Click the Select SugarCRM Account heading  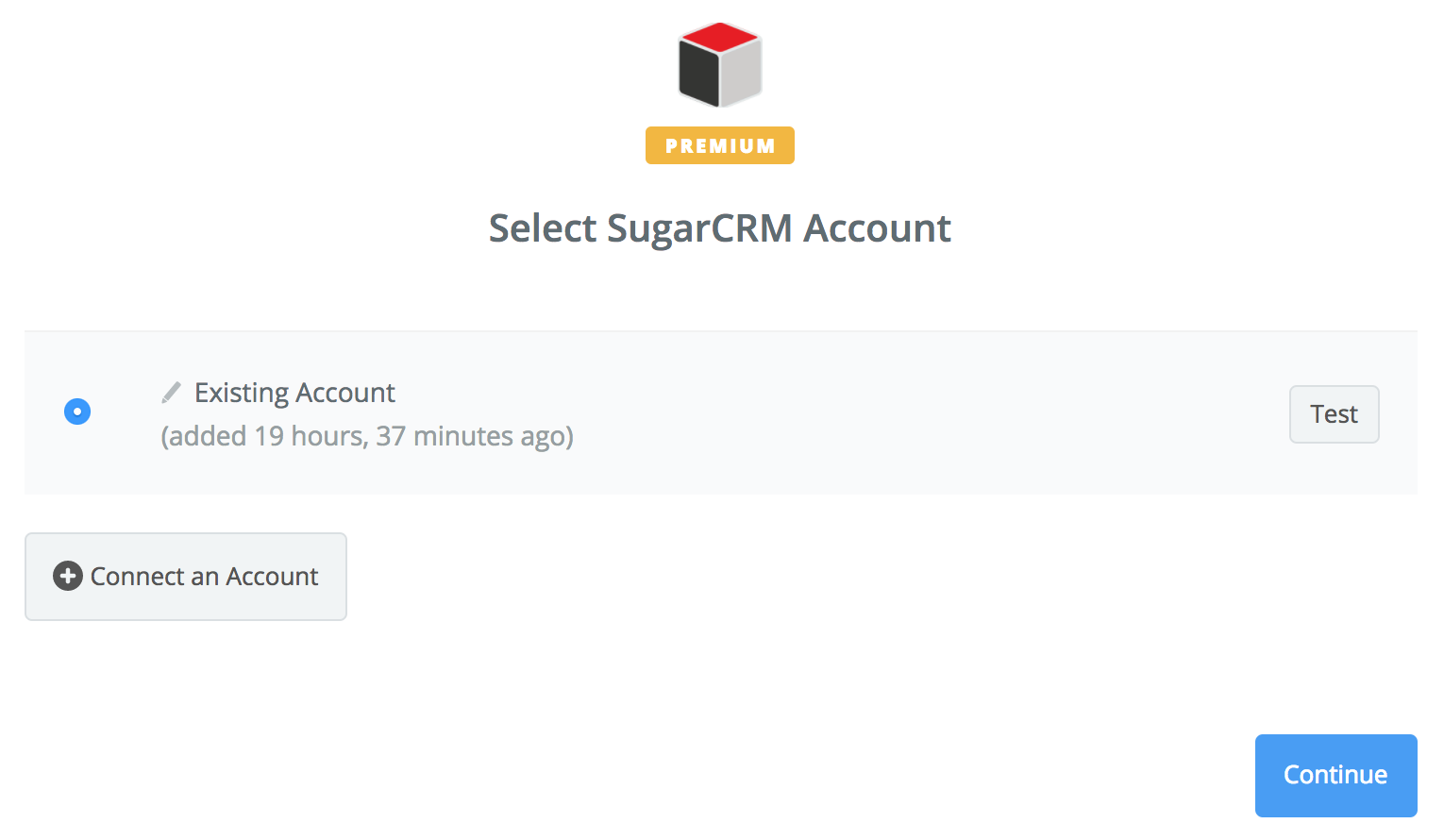pos(720,228)
